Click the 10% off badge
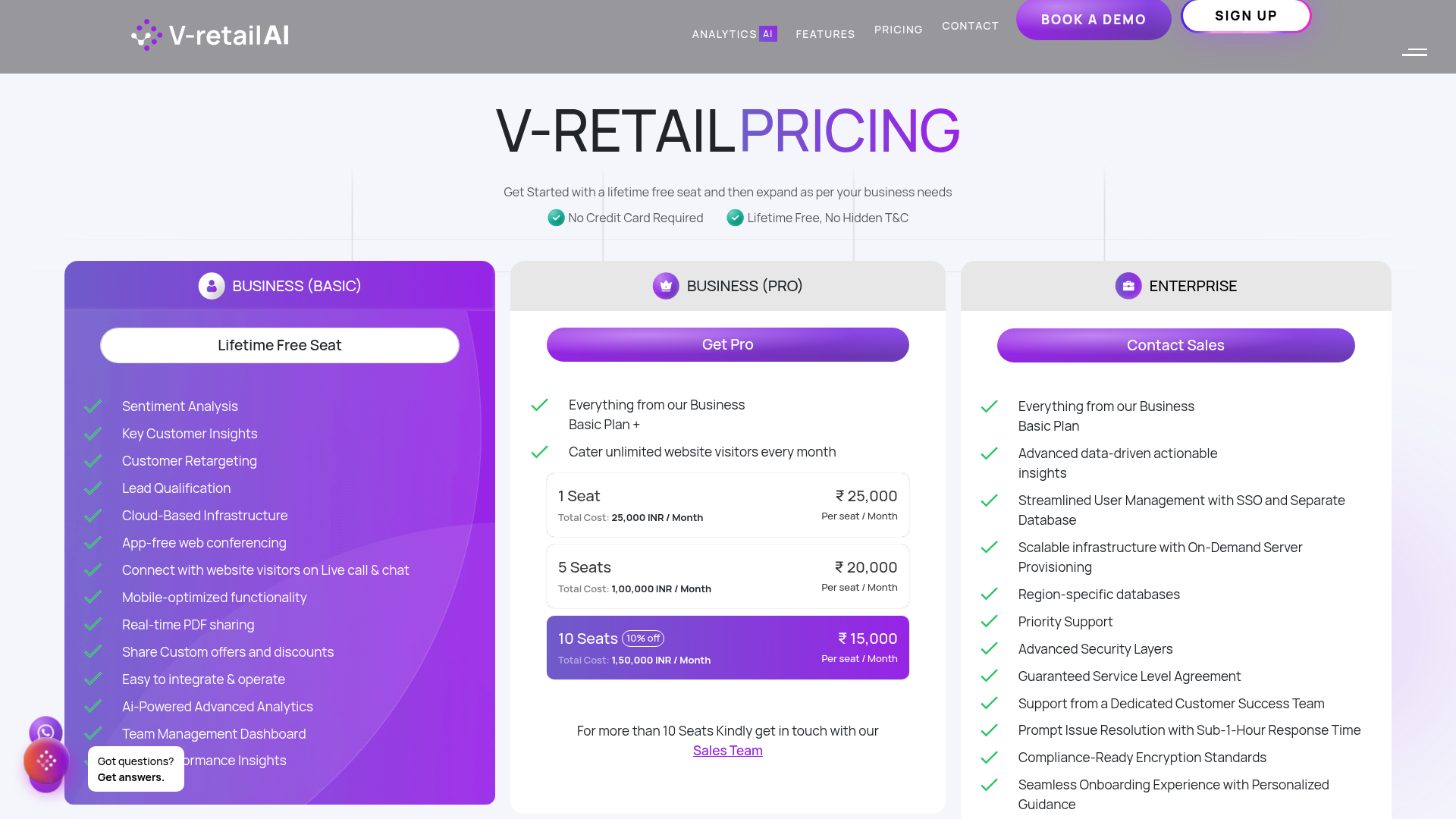This screenshot has height=819, width=1456. 643,639
